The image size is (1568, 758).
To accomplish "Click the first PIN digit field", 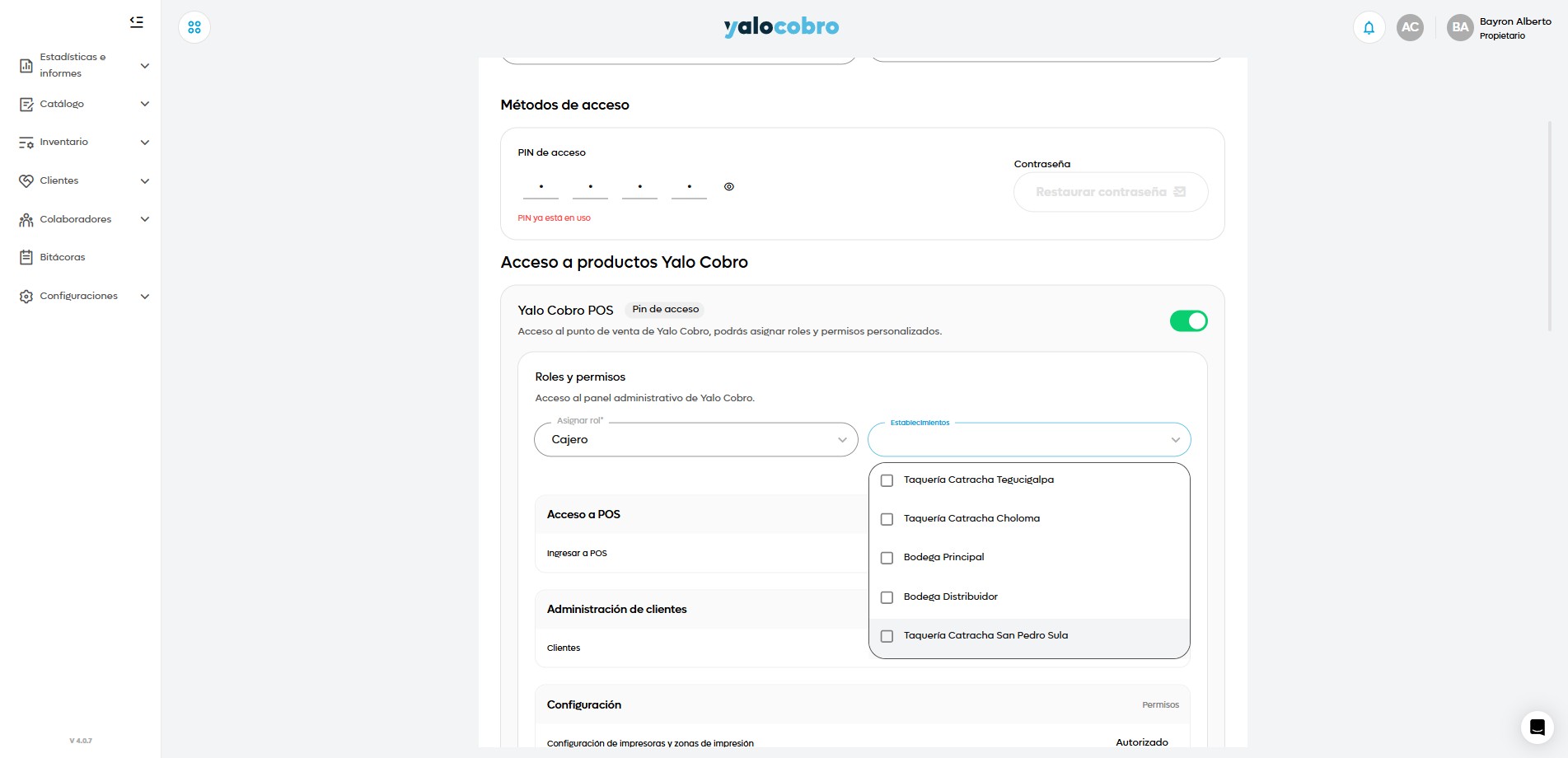I will coord(541,187).
